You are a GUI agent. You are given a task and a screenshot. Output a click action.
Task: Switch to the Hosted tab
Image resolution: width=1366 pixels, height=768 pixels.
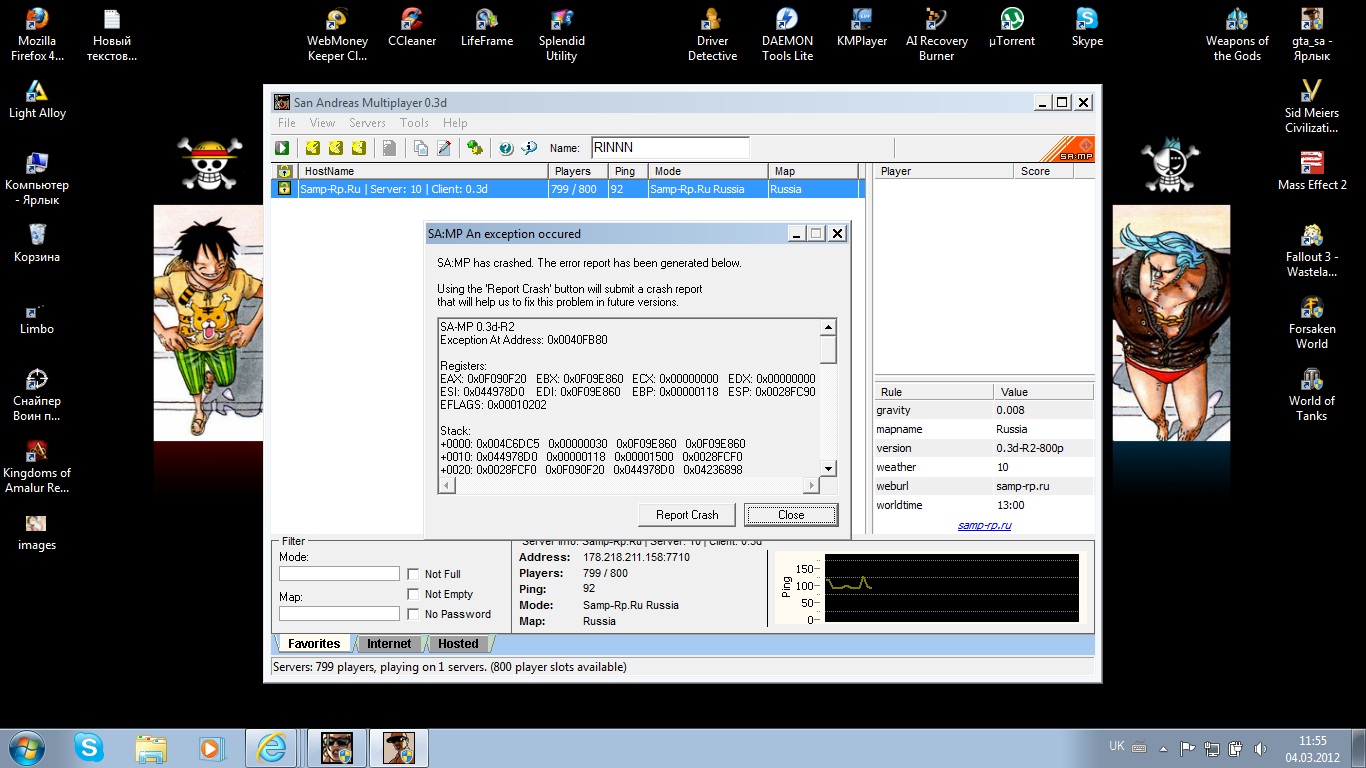tap(458, 644)
